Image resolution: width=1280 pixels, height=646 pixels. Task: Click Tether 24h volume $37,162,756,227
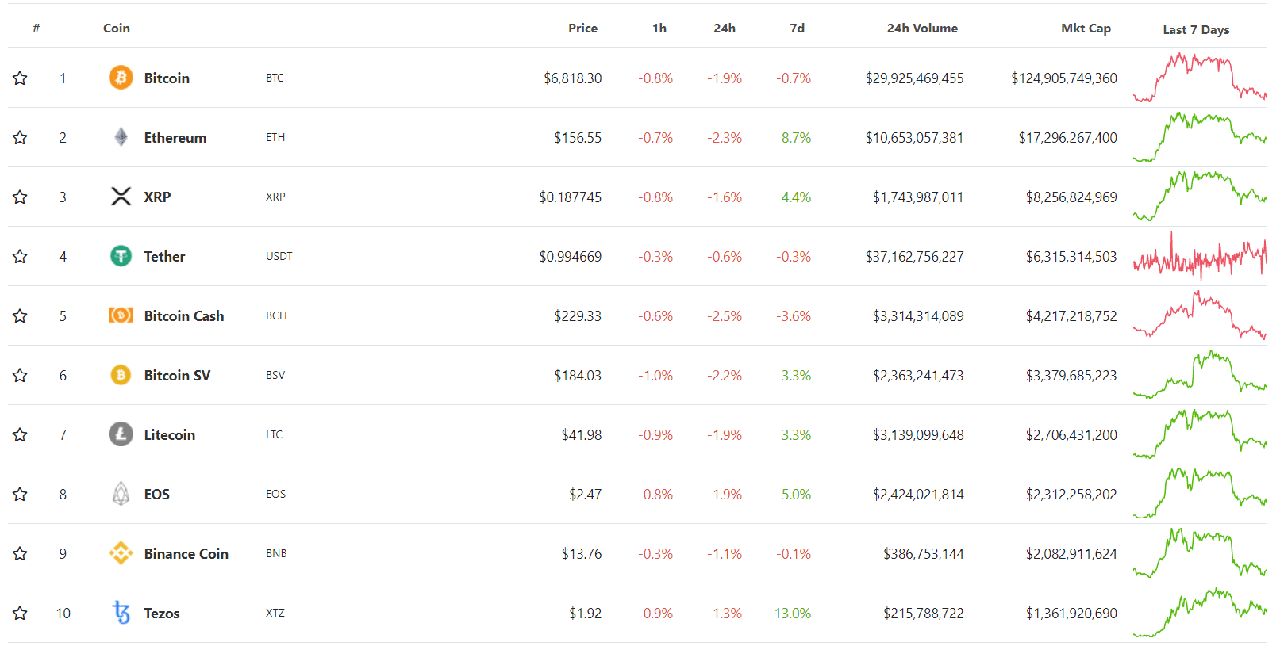(915, 256)
